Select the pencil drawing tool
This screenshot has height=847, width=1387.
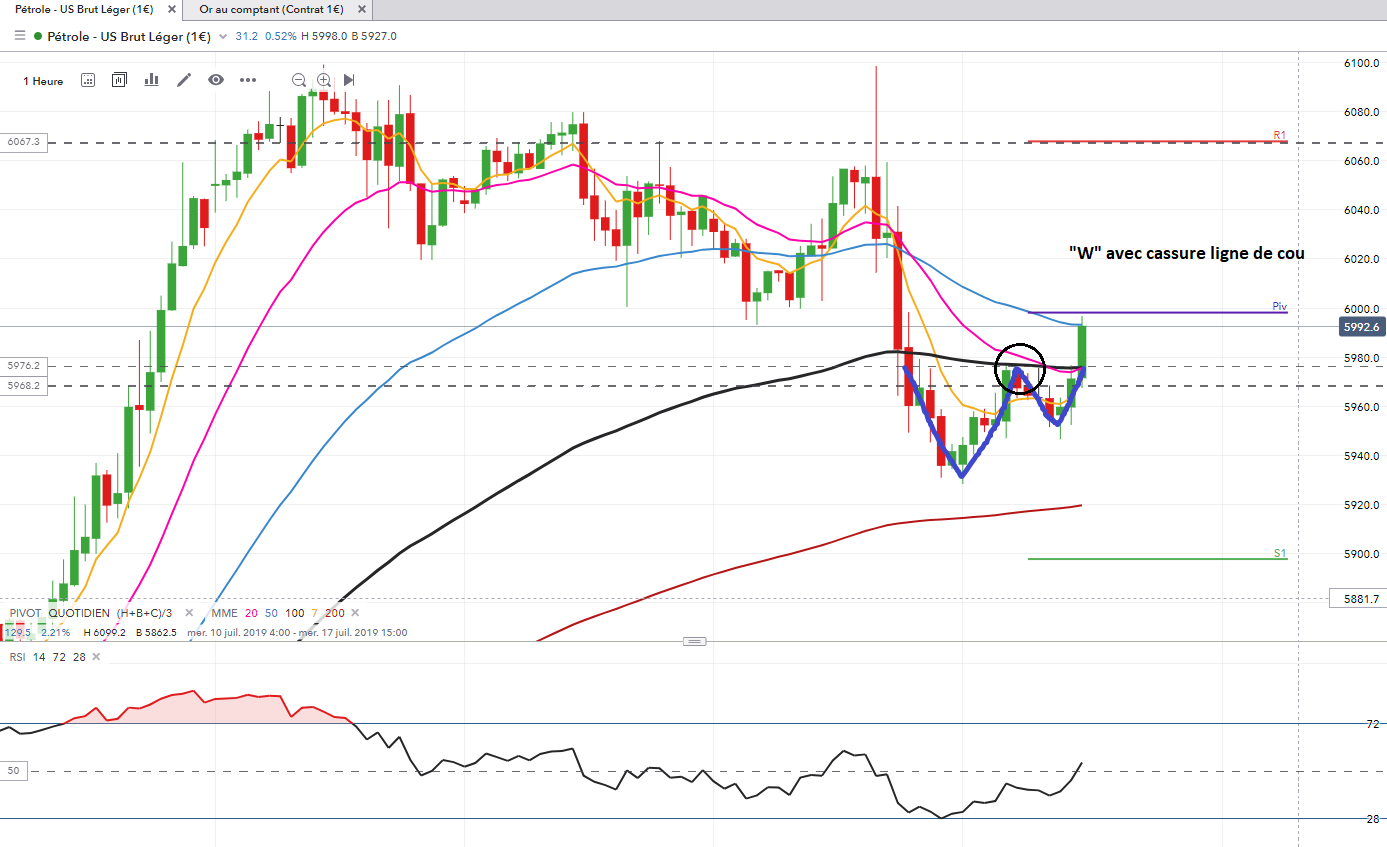click(x=184, y=80)
